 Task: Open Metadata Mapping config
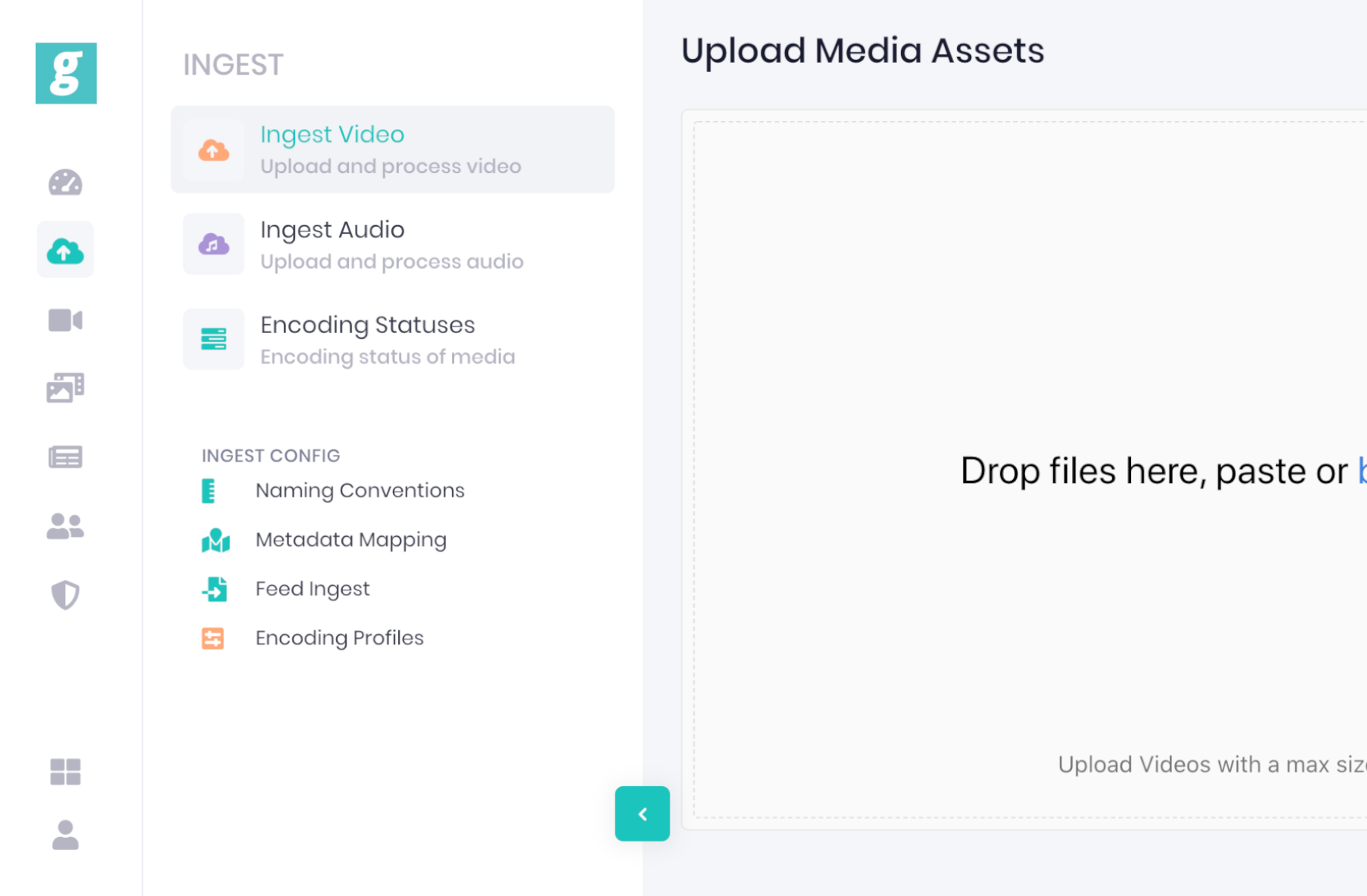pos(351,540)
